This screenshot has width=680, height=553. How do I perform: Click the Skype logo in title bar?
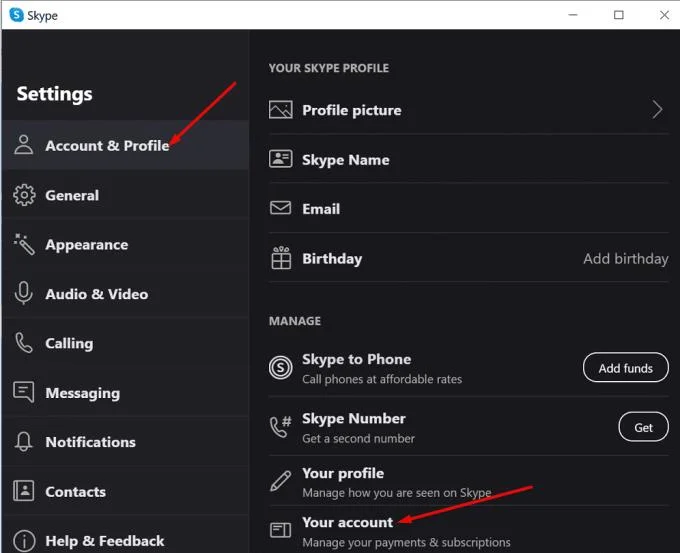click(16, 15)
